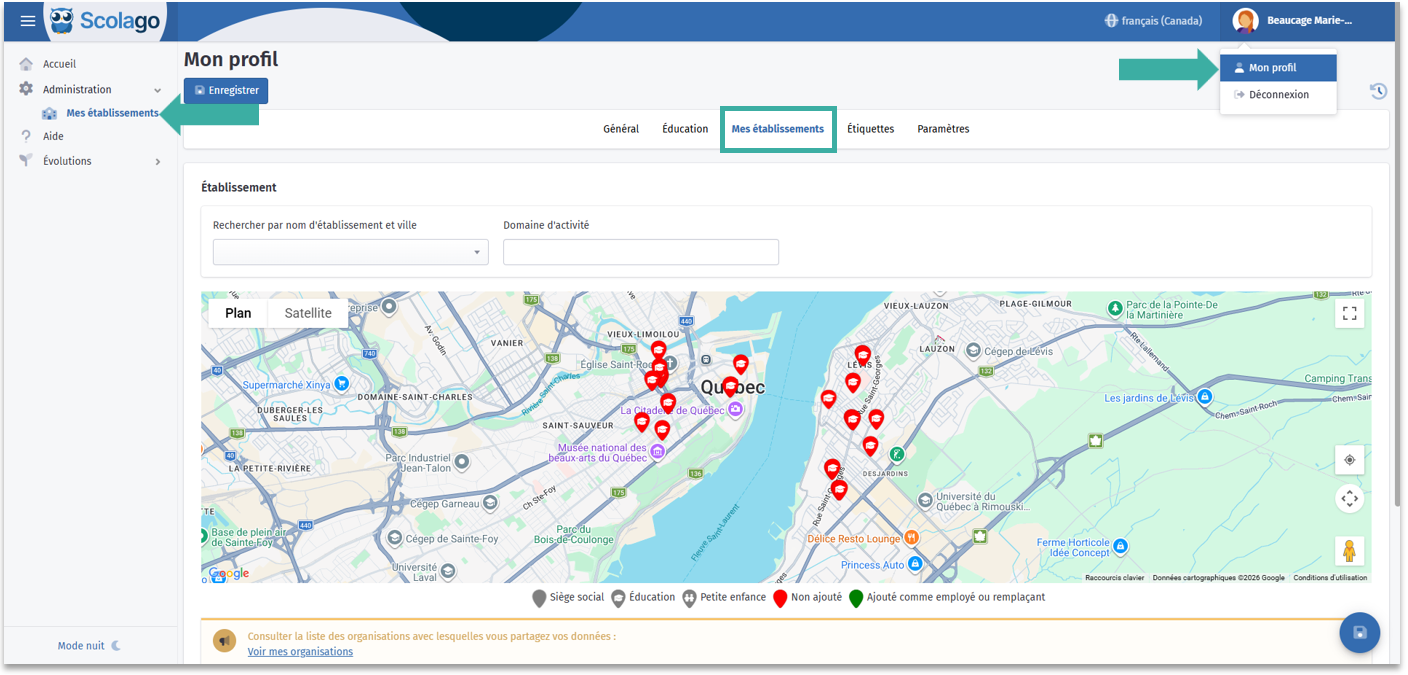
Task: Open Aide in sidebar
Action: pyautogui.click(x=53, y=137)
